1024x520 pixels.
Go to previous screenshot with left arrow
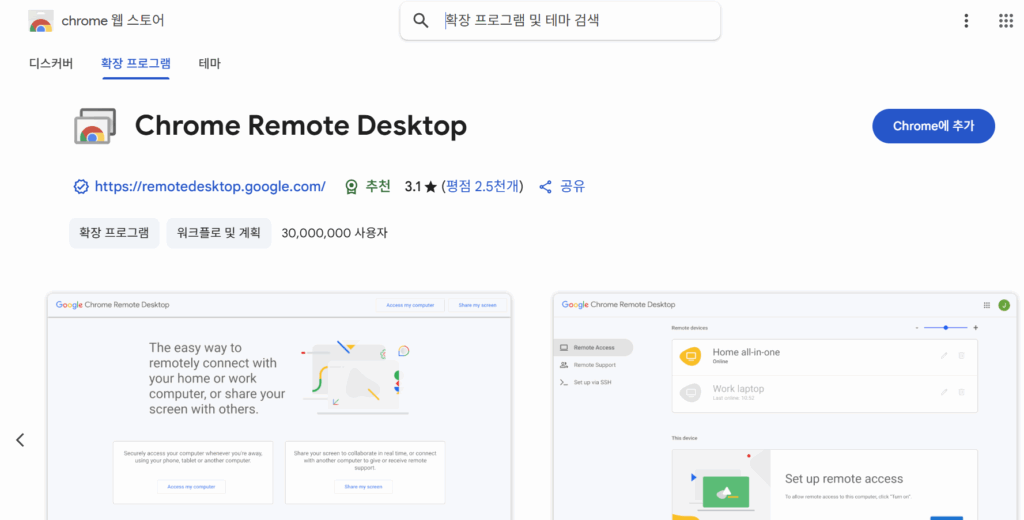[20, 440]
